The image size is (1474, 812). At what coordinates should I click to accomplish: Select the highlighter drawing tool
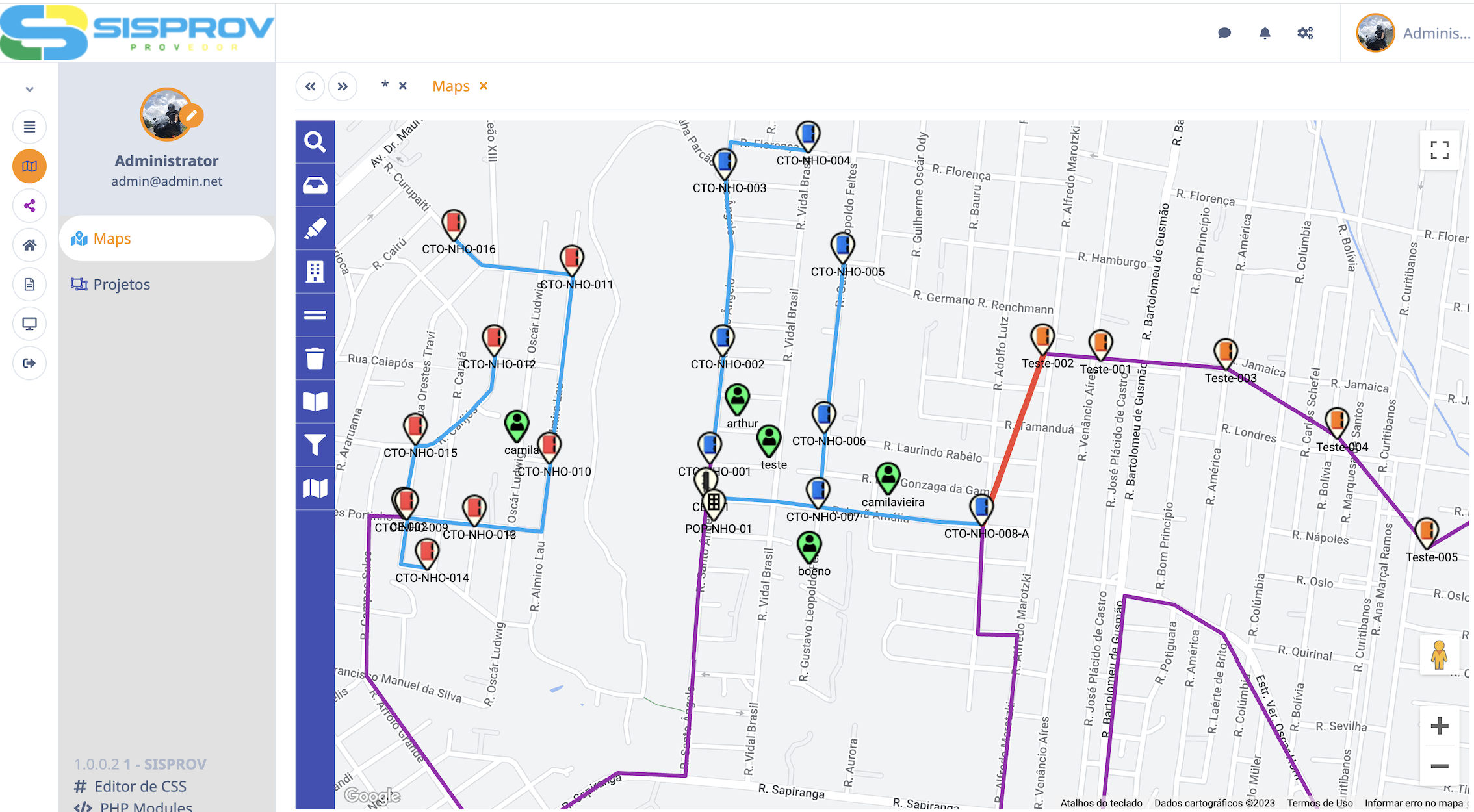(315, 229)
